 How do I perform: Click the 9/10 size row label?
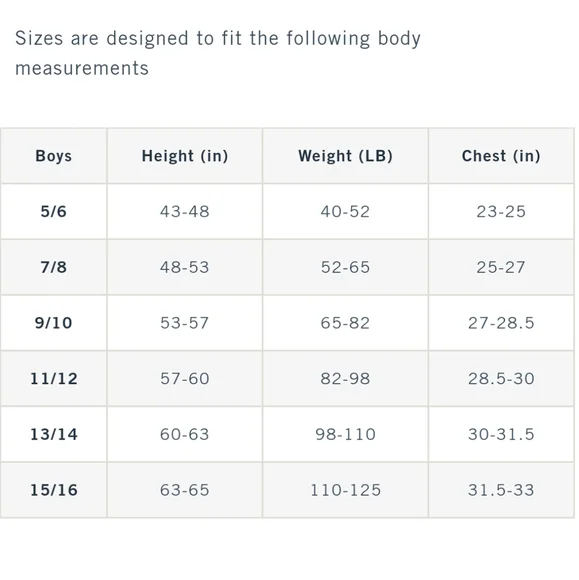coord(54,323)
